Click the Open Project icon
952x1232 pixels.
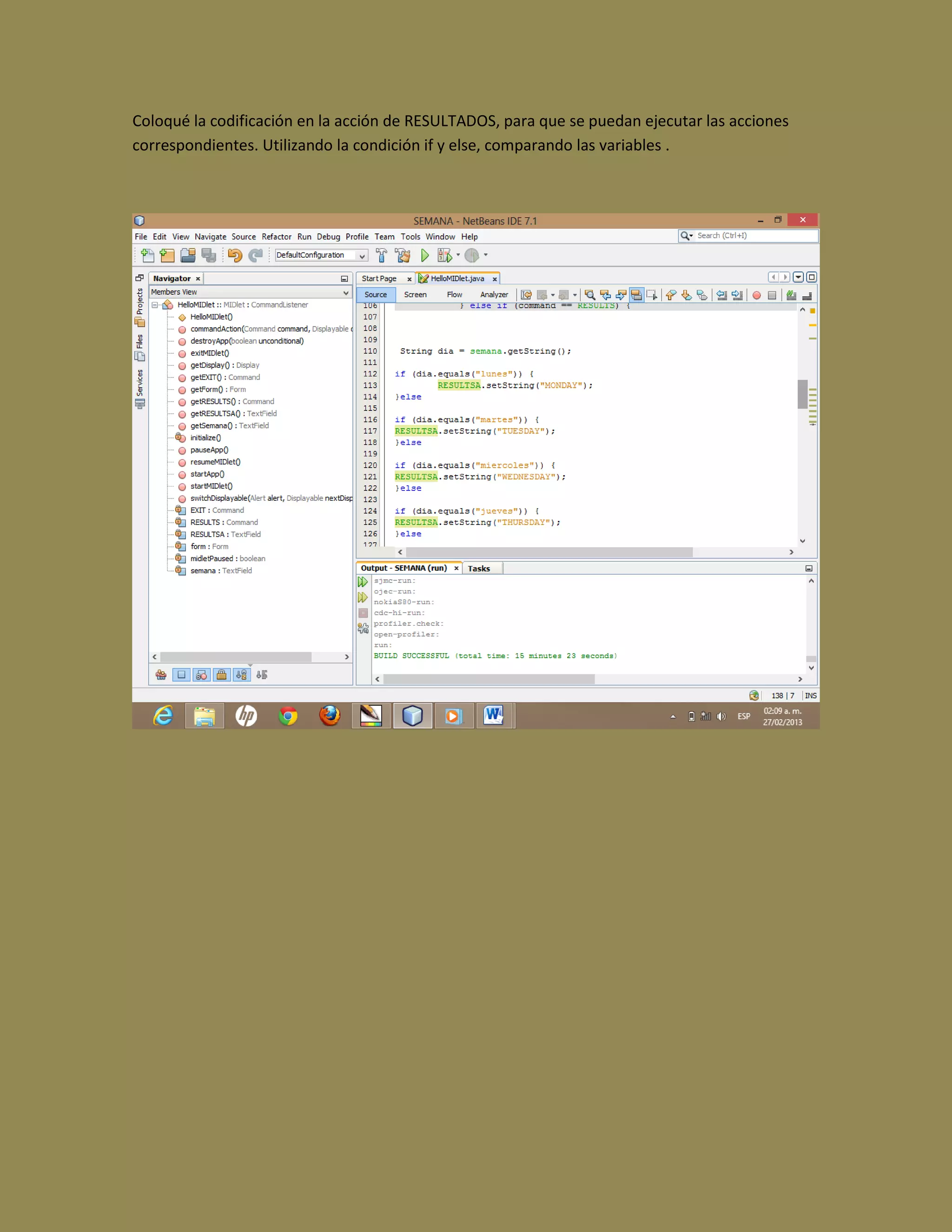point(188,256)
